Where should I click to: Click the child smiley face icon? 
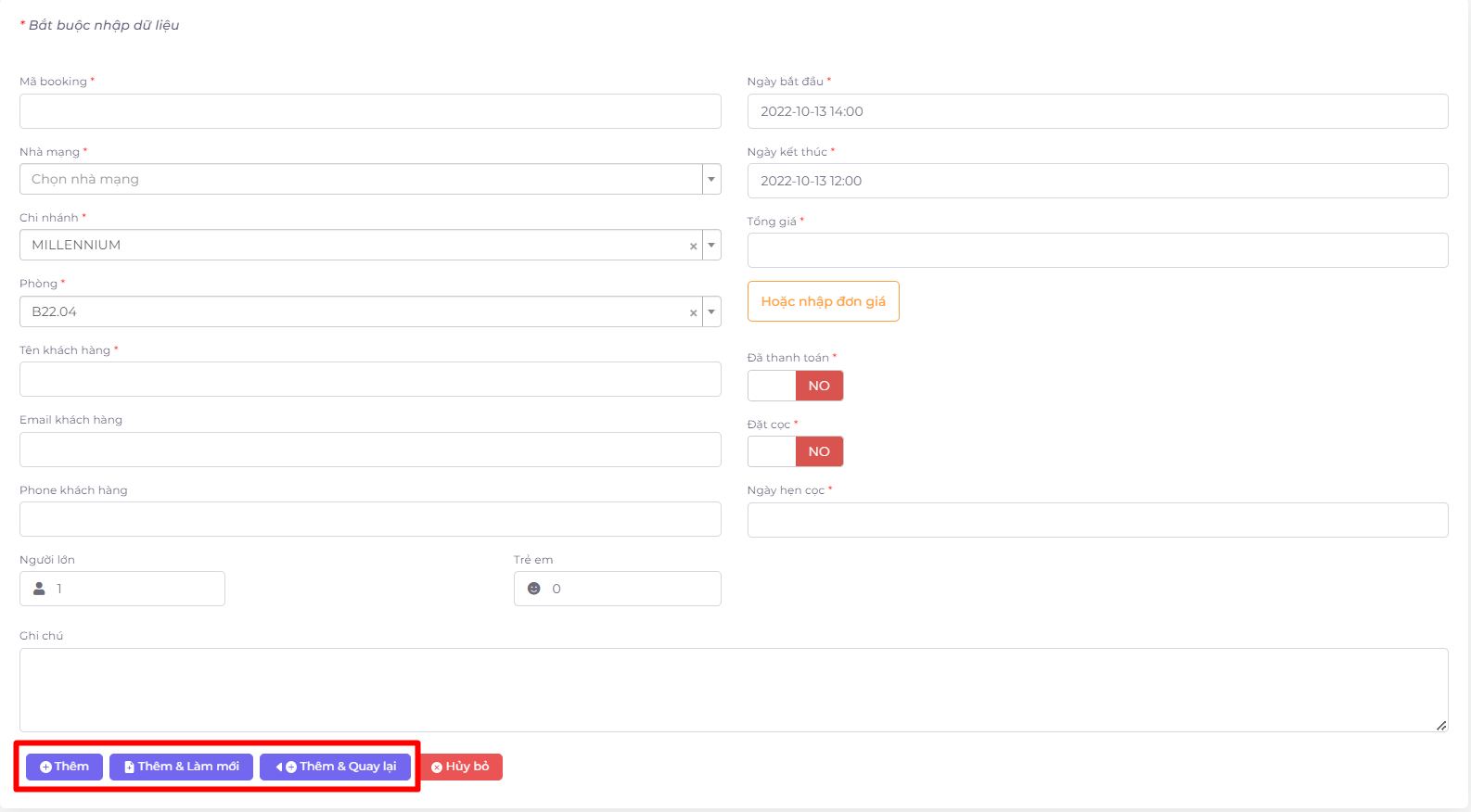coord(534,589)
